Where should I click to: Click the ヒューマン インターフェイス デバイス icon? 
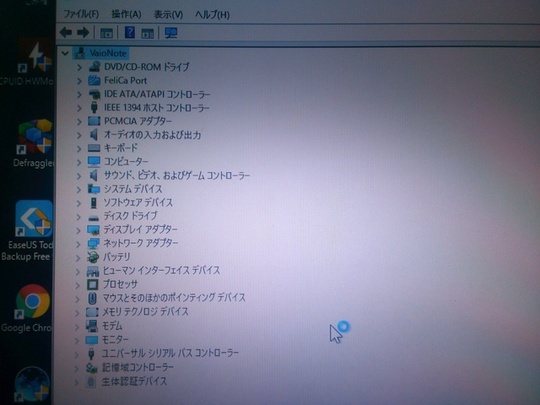[92, 271]
